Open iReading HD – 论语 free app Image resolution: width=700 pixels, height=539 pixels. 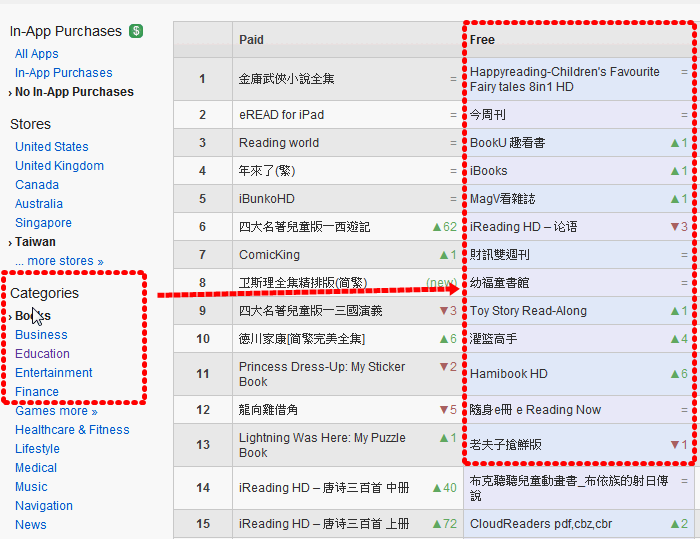(523, 227)
